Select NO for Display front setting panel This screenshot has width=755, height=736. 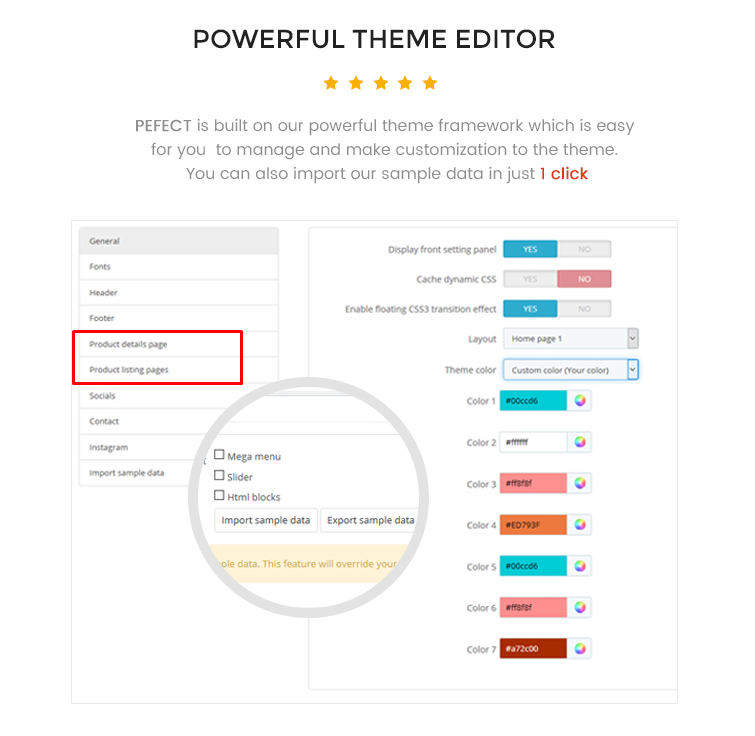[x=584, y=249]
